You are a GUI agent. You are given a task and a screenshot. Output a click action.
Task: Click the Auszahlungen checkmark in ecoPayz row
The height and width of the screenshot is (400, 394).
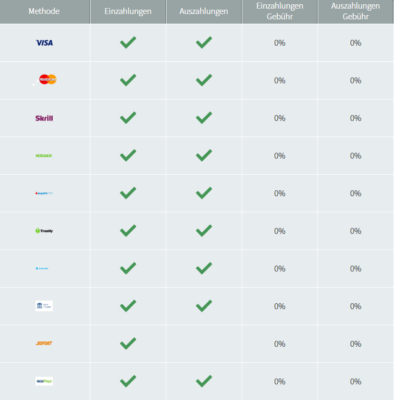[x=204, y=381]
